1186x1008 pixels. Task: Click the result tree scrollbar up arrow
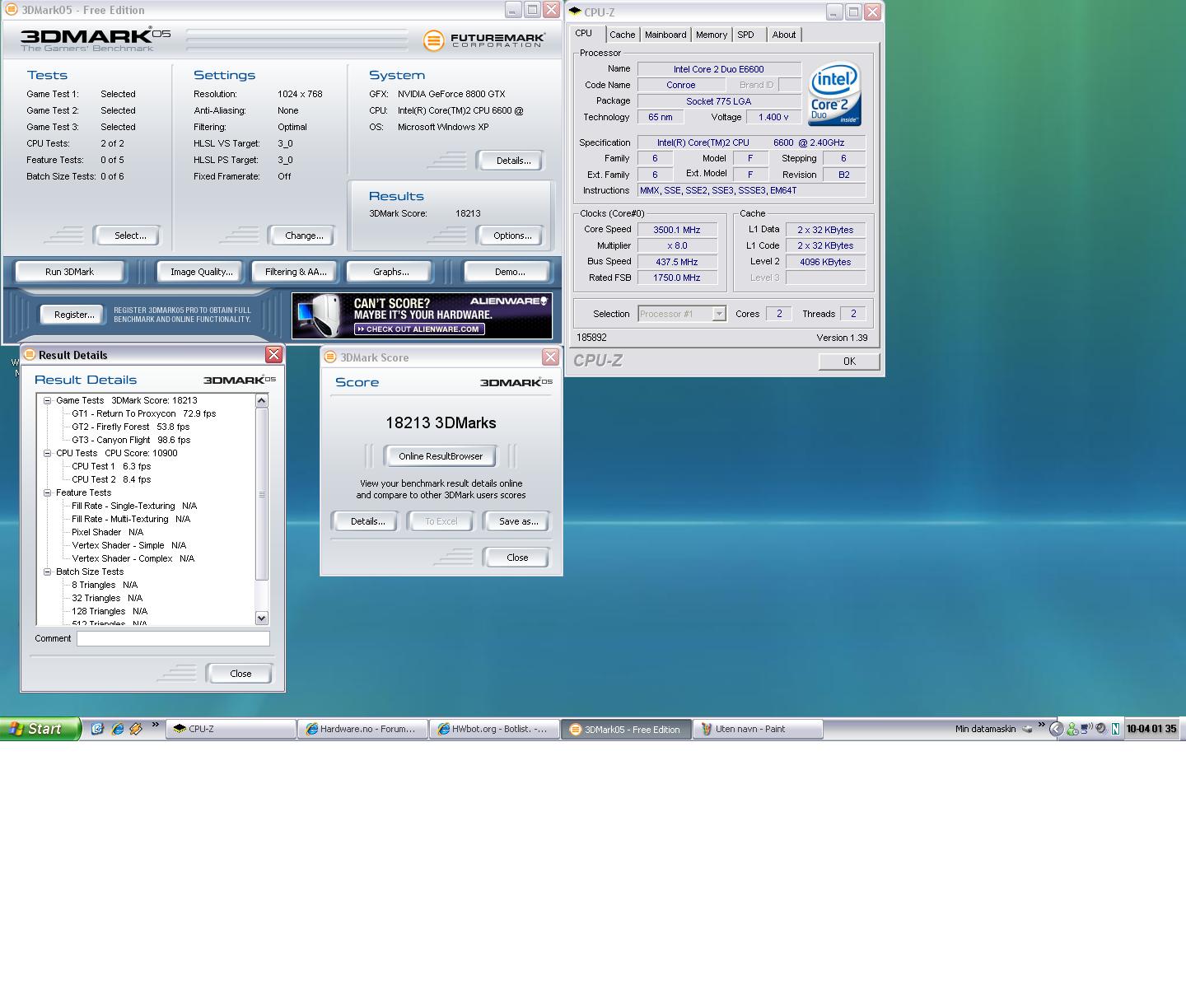coord(262,400)
